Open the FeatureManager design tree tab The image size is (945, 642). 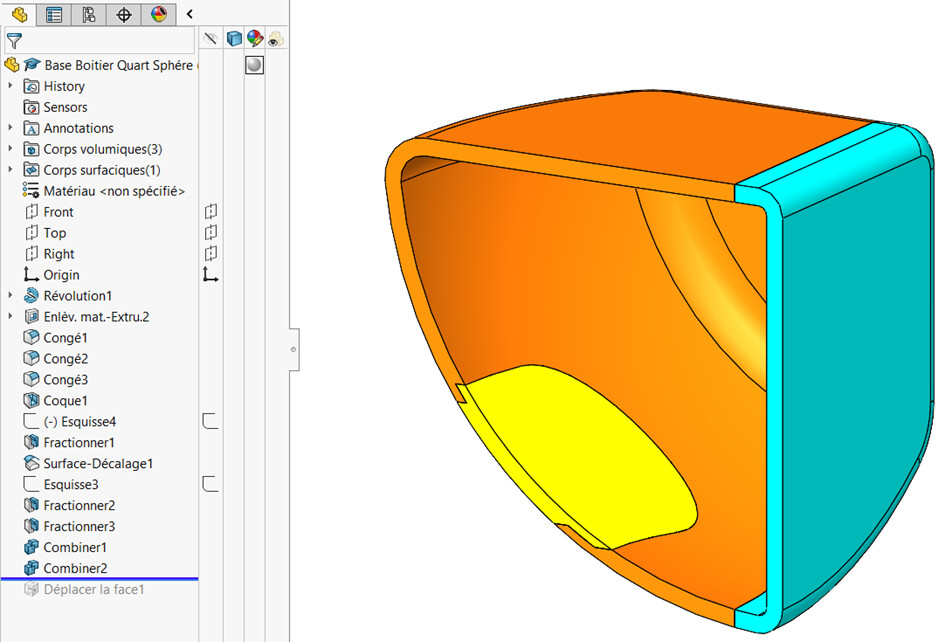(x=19, y=14)
